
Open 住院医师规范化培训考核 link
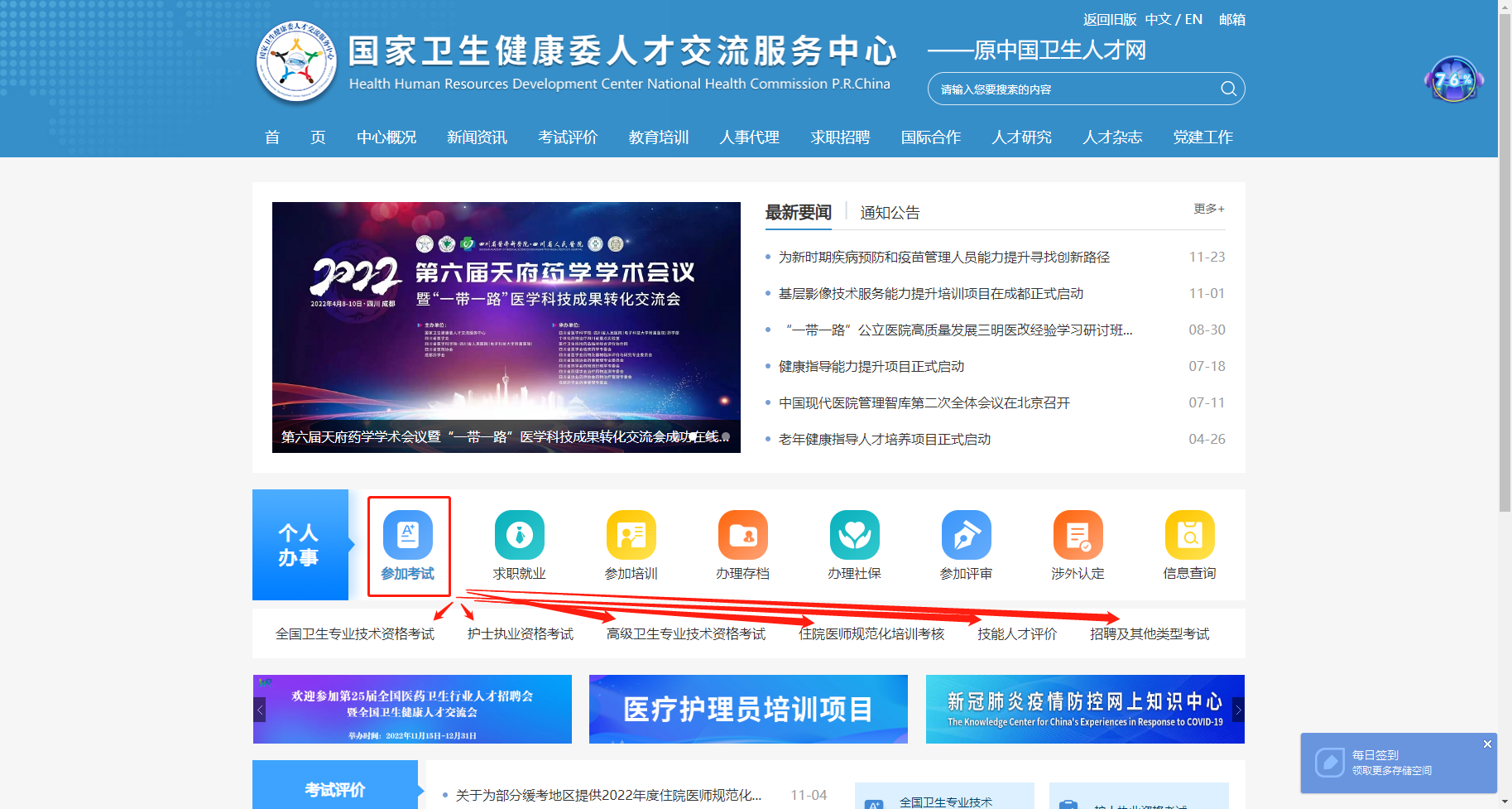pyautogui.click(x=871, y=634)
